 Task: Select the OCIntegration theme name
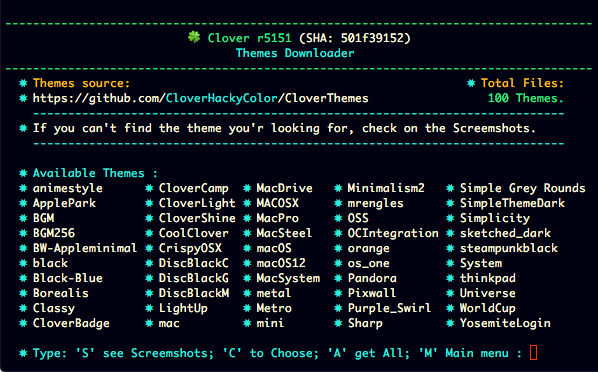393,233
